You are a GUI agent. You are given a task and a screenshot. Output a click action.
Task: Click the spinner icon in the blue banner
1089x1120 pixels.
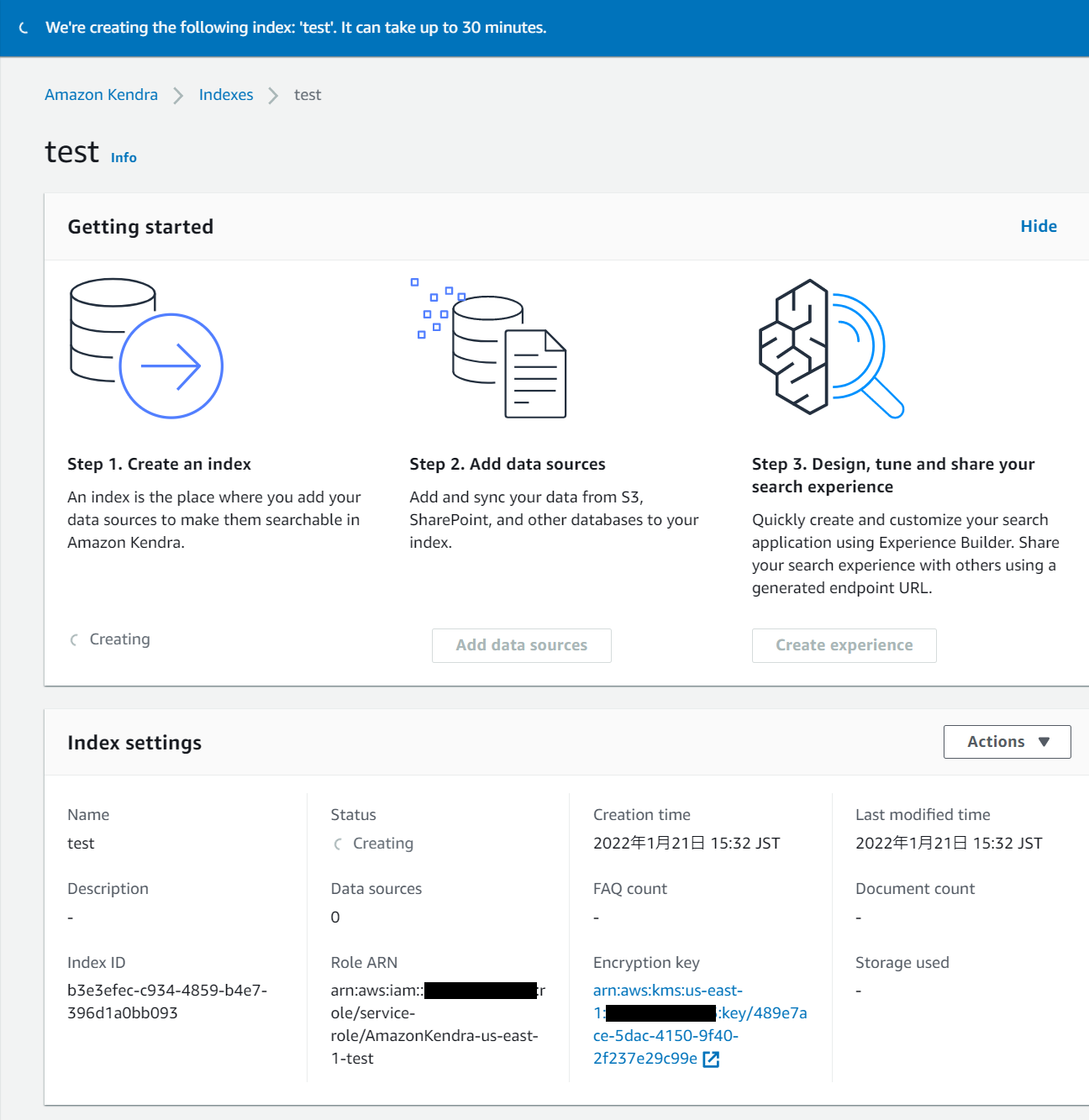tap(24, 28)
